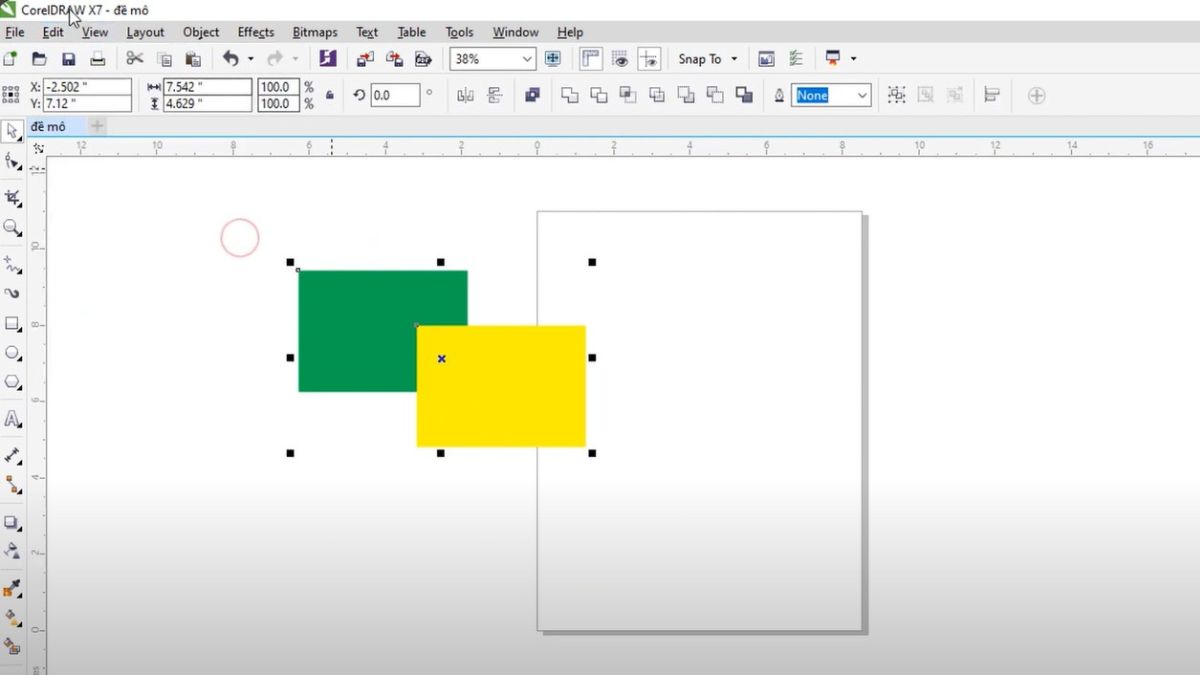Screen dimensions: 1200x675
Task: Click the Group objects icon
Action: coord(897,95)
